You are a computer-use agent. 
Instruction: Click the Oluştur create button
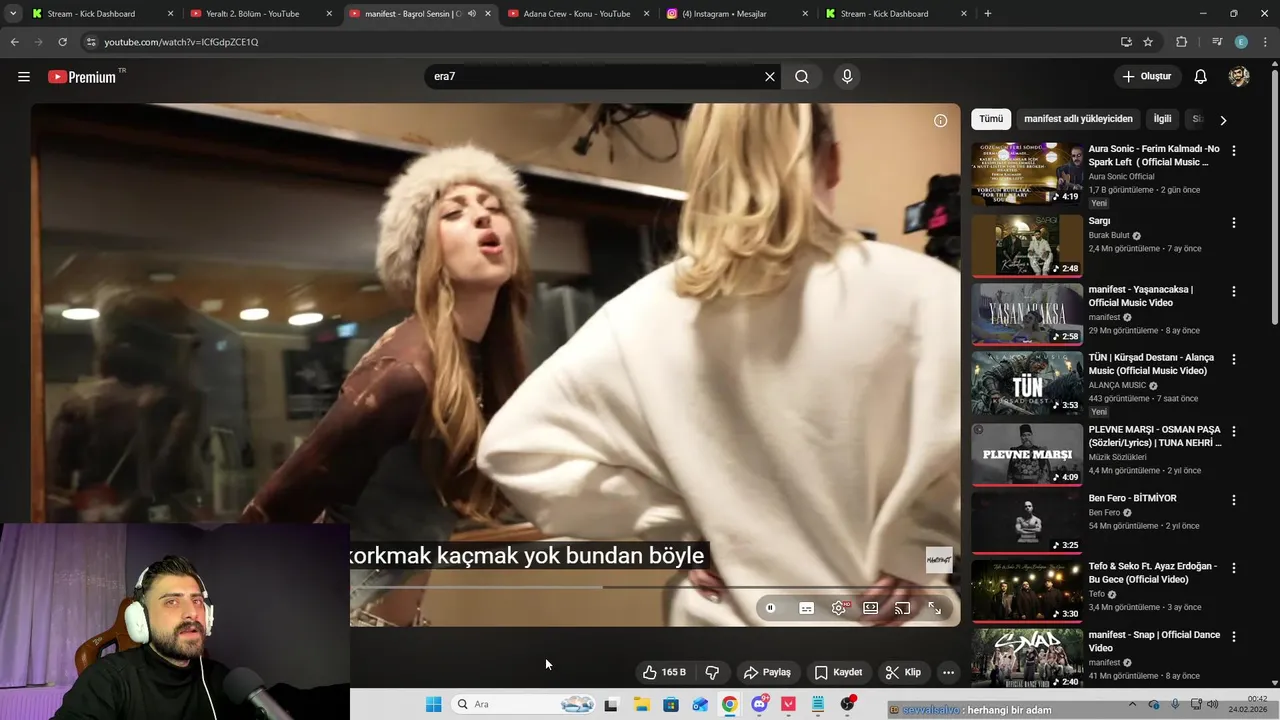(x=1147, y=77)
